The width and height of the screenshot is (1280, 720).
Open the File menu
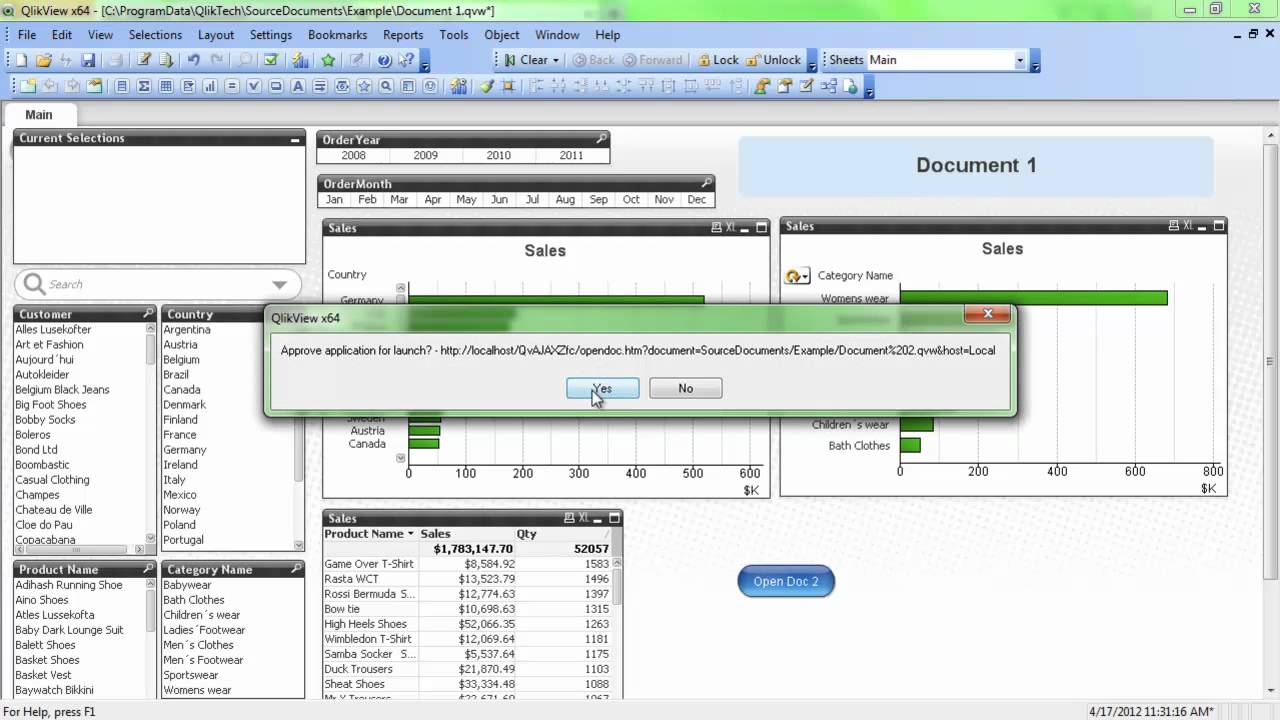27,34
